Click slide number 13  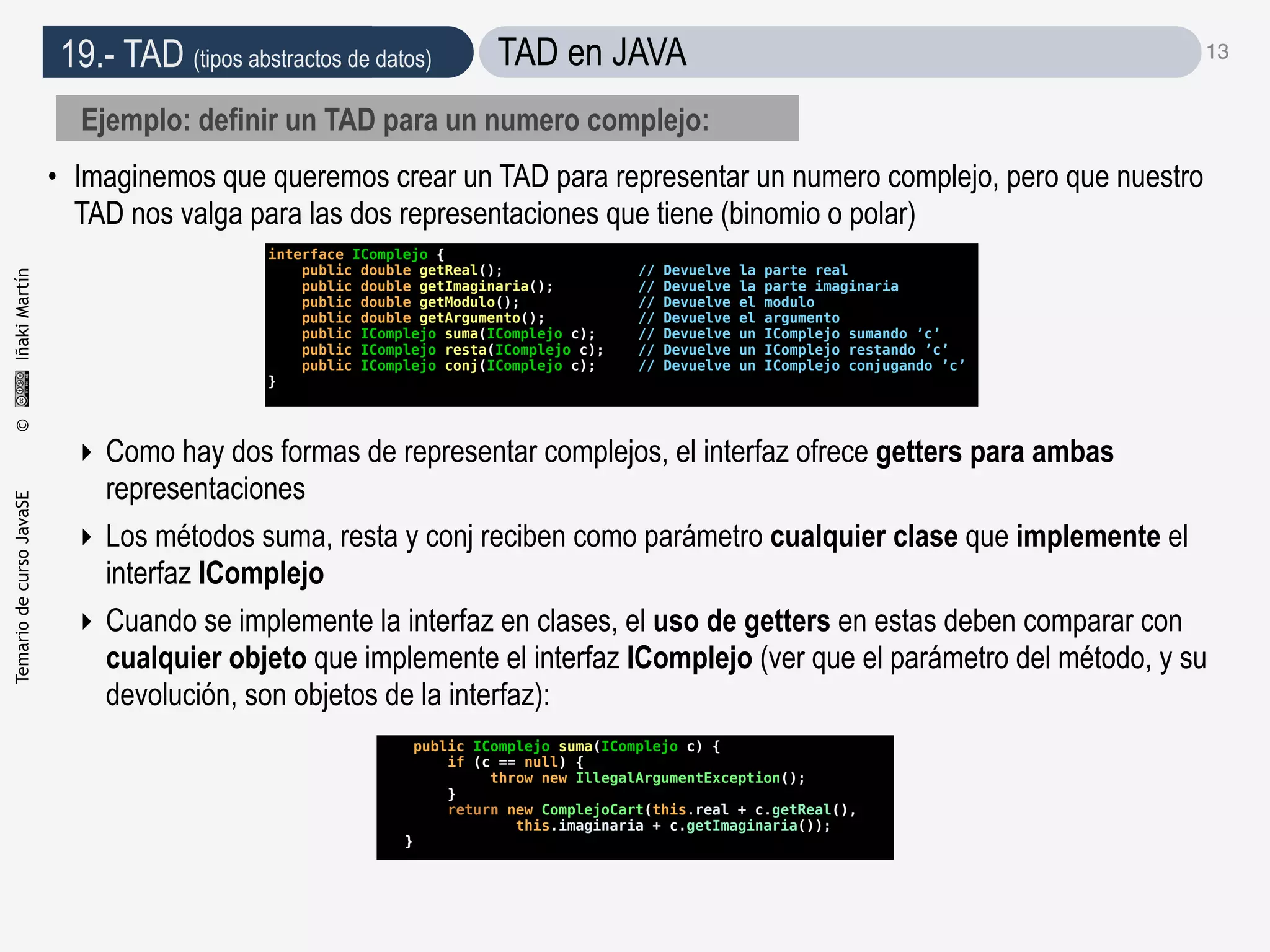[x=1217, y=51]
